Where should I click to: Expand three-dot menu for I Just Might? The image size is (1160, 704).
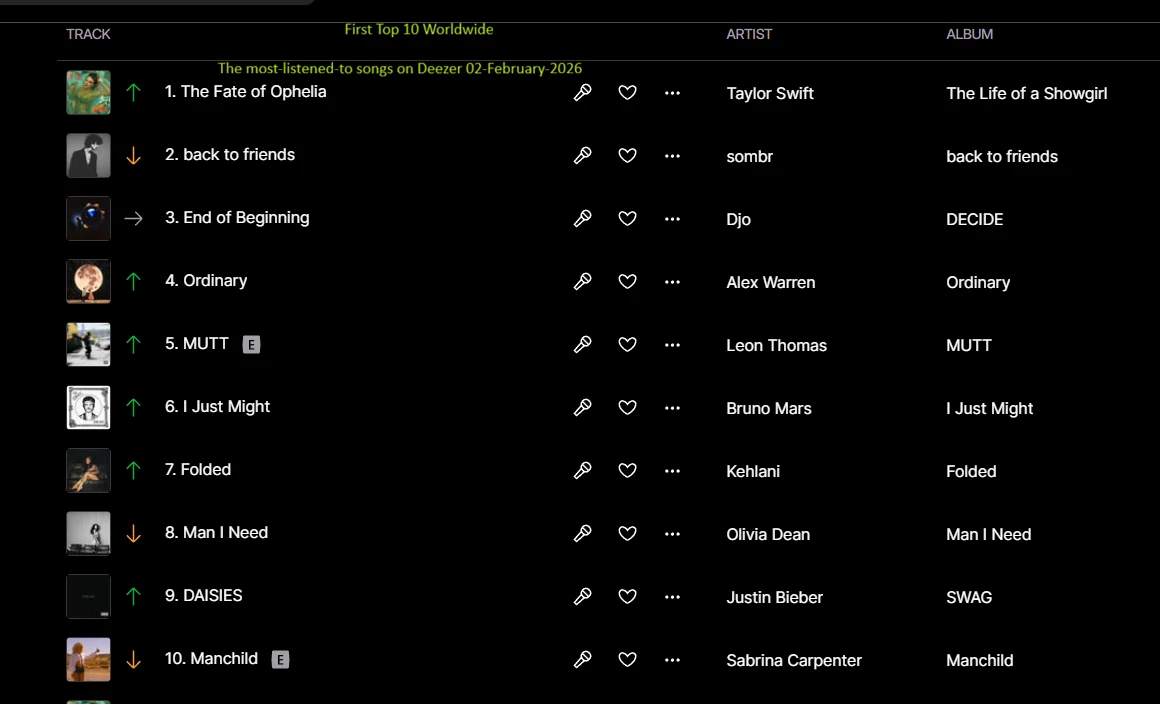click(672, 408)
